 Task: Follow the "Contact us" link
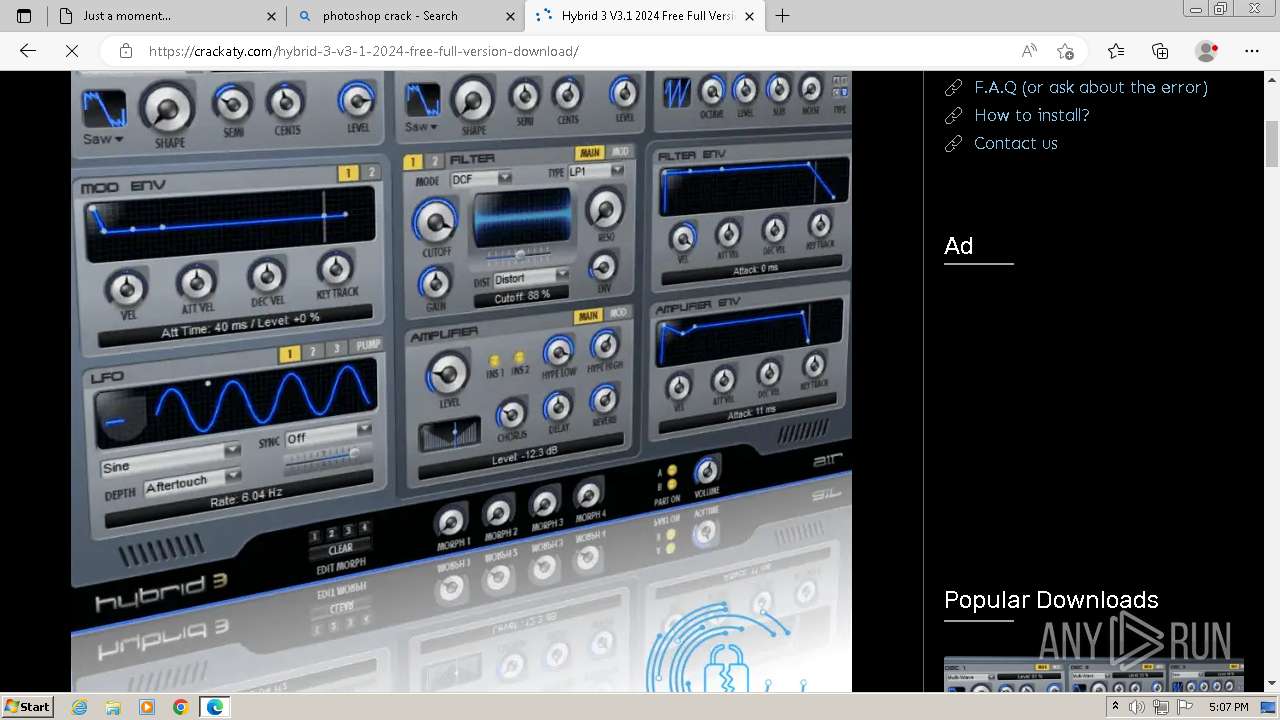tap(1016, 143)
